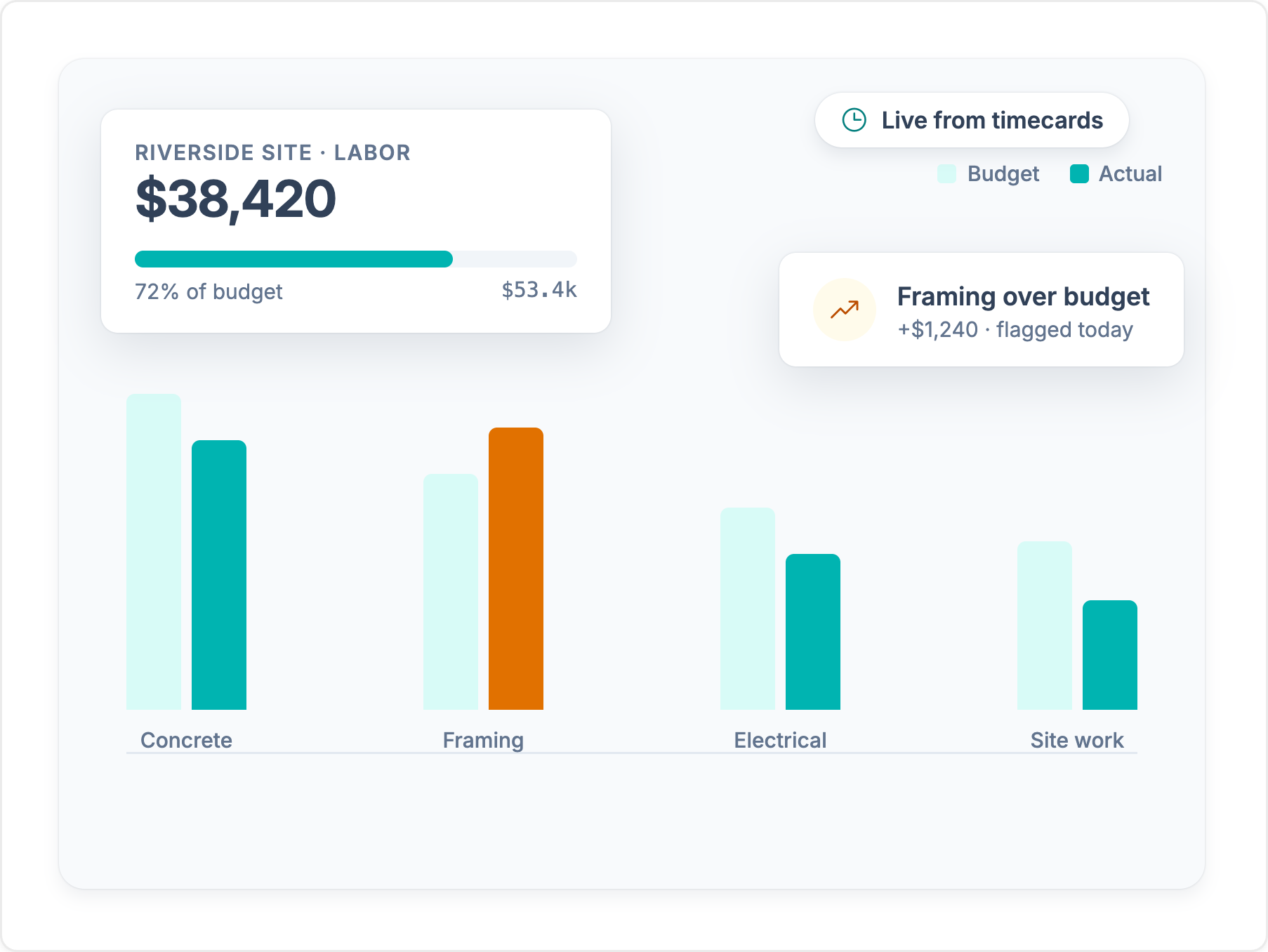Click the clock icon beside Live from timecards
Image resolution: width=1268 pixels, height=952 pixels.
click(854, 120)
